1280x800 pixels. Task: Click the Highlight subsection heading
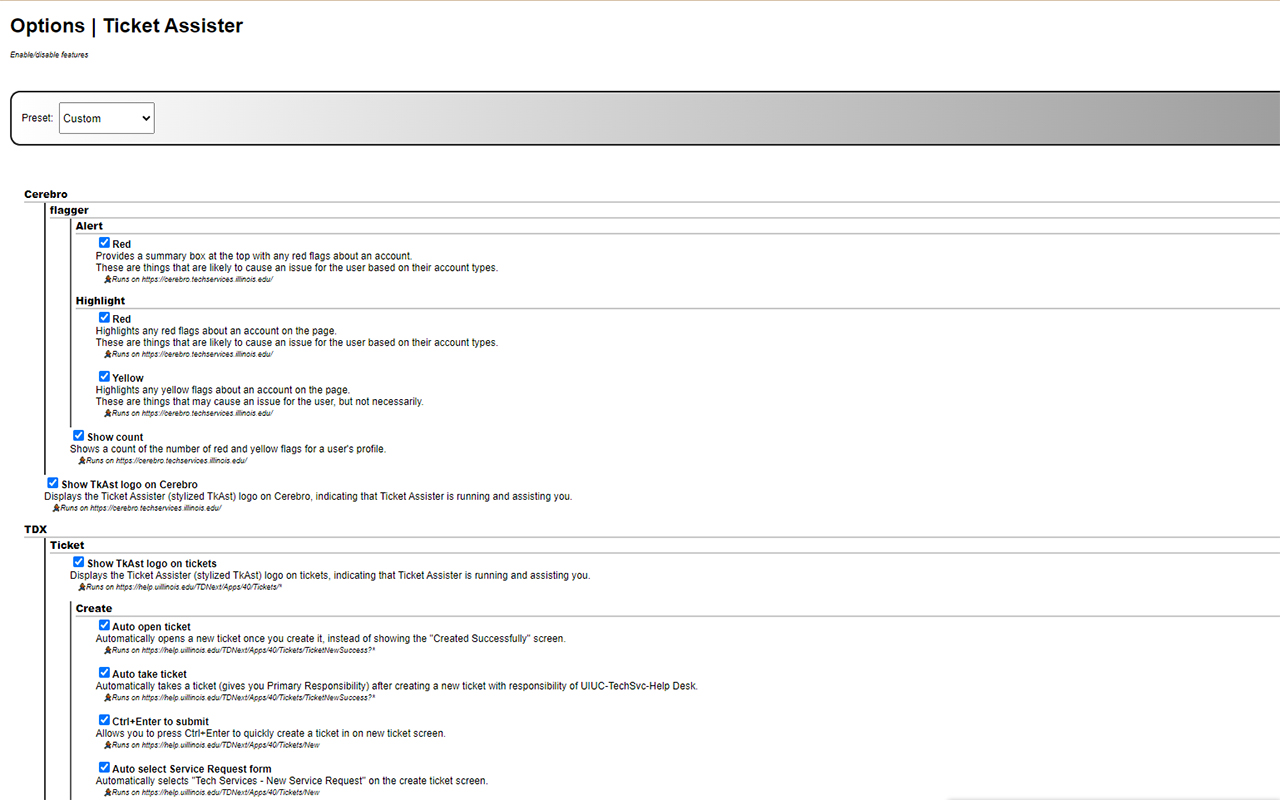(x=100, y=301)
